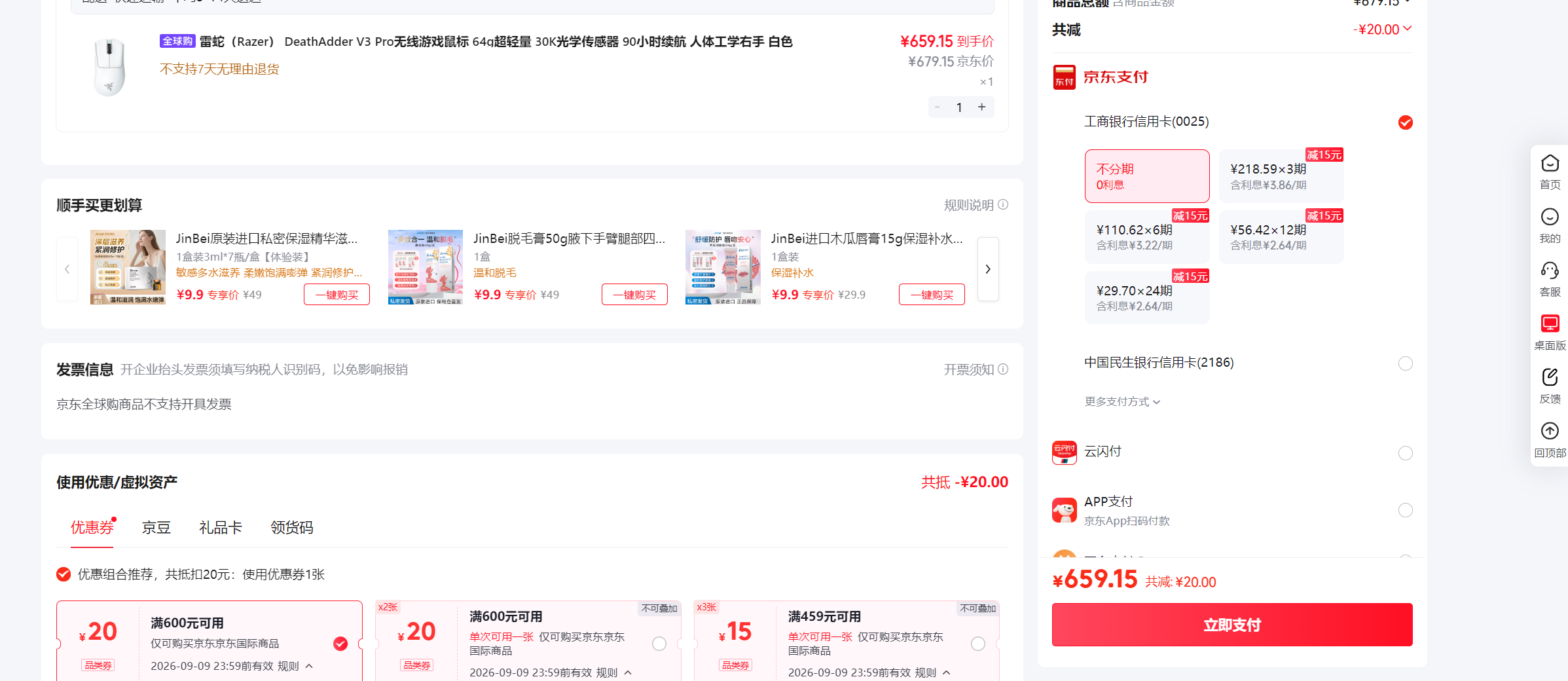Viewport: 1568px width, 681px height.
Task: Select 云闪付 payment radio button
Action: click(1405, 453)
